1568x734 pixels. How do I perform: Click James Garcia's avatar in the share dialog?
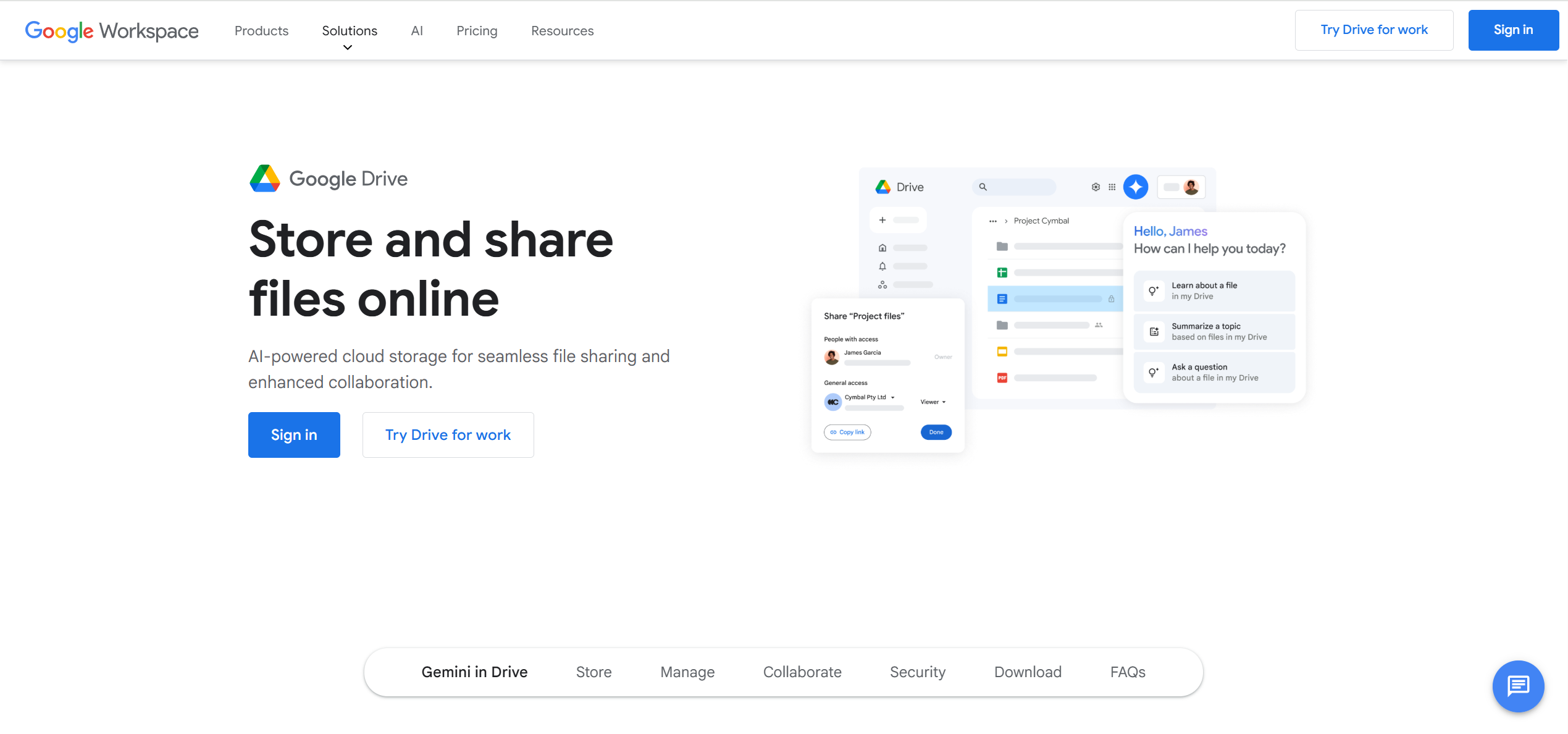[832, 357]
